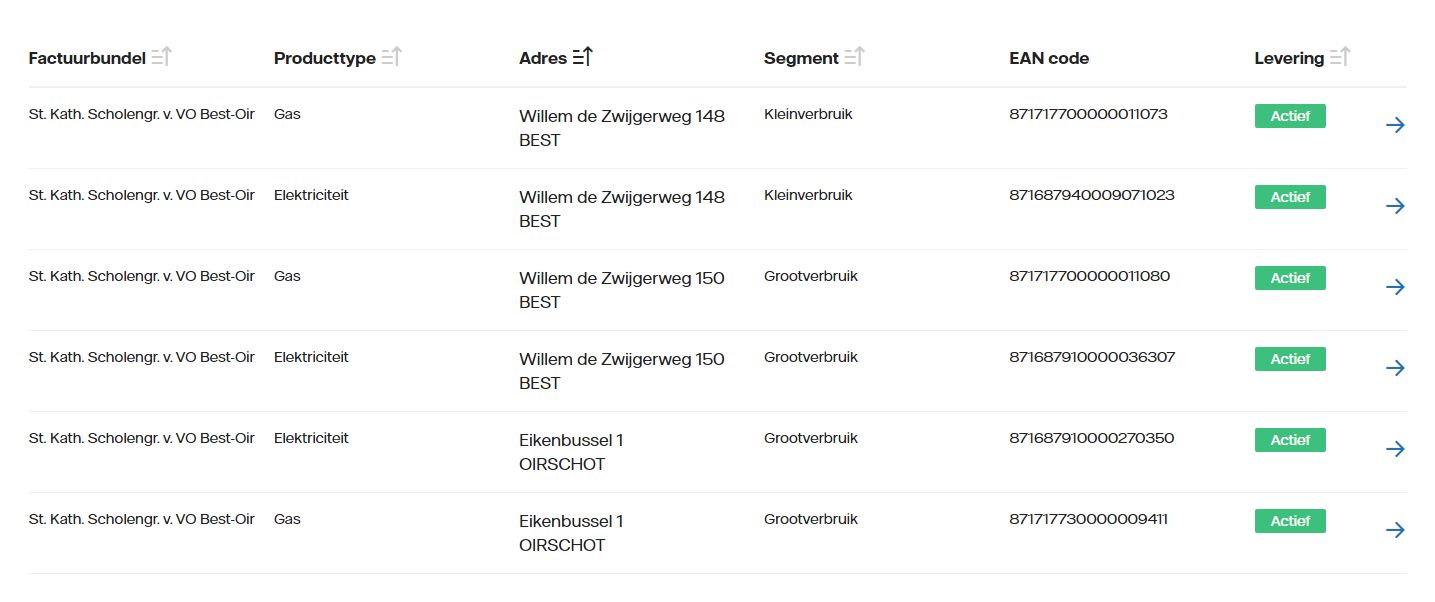Open arrow for Eikenbussel 1 Elektriciteit row
Viewport: 1435px width, 602px height.
(x=1395, y=449)
